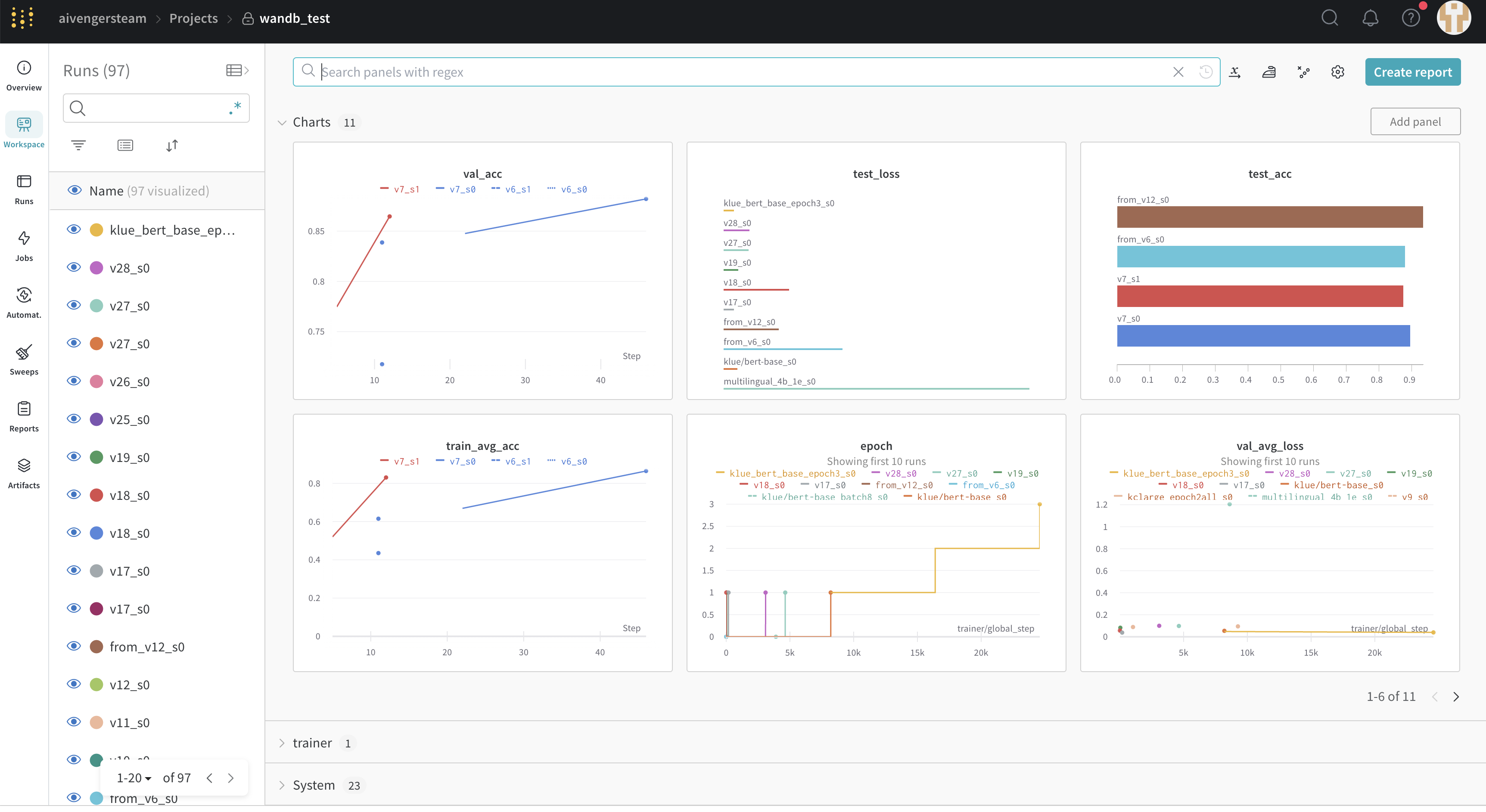Click the notifications bell icon
The image size is (1486, 812).
1370,19
